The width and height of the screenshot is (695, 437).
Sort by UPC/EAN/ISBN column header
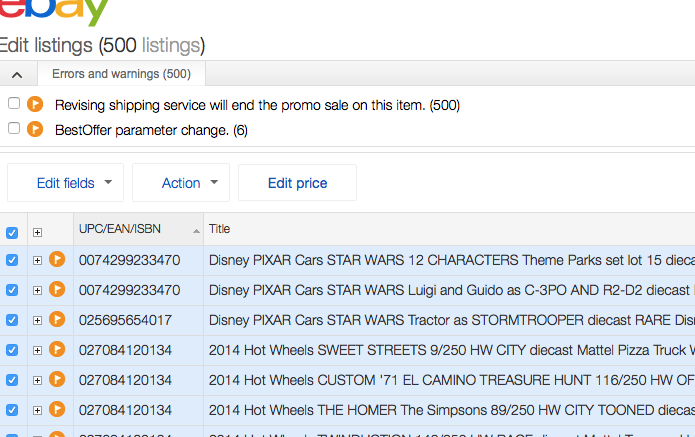pyautogui.click(x=120, y=229)
